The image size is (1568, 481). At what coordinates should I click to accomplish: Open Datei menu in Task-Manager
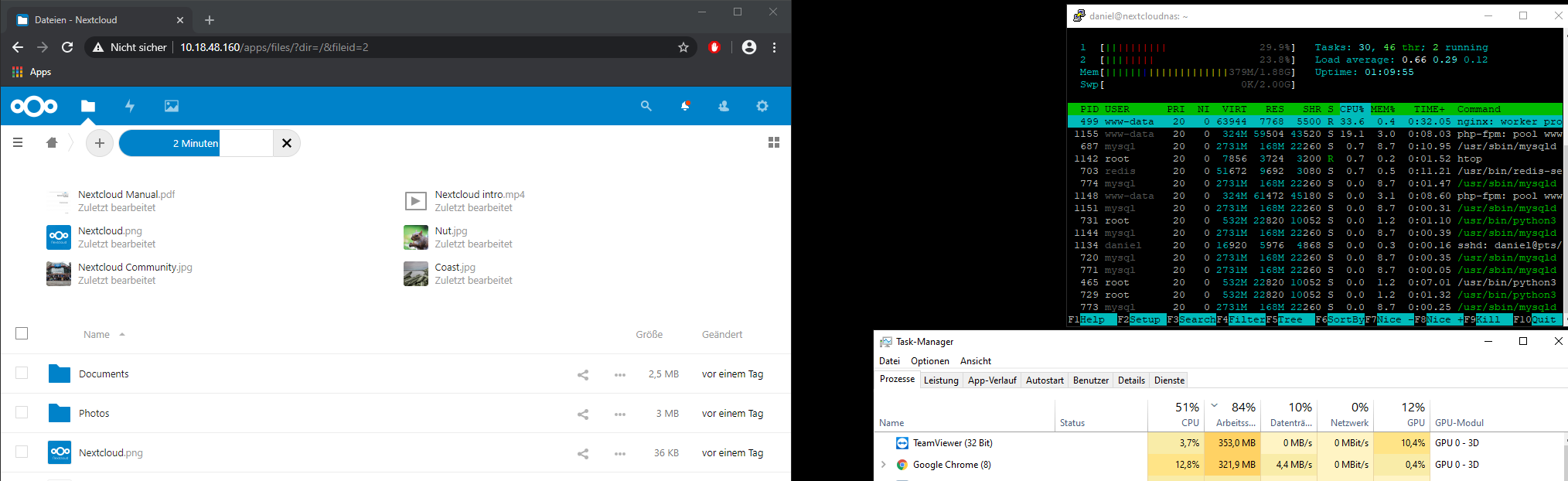(889, 361)
